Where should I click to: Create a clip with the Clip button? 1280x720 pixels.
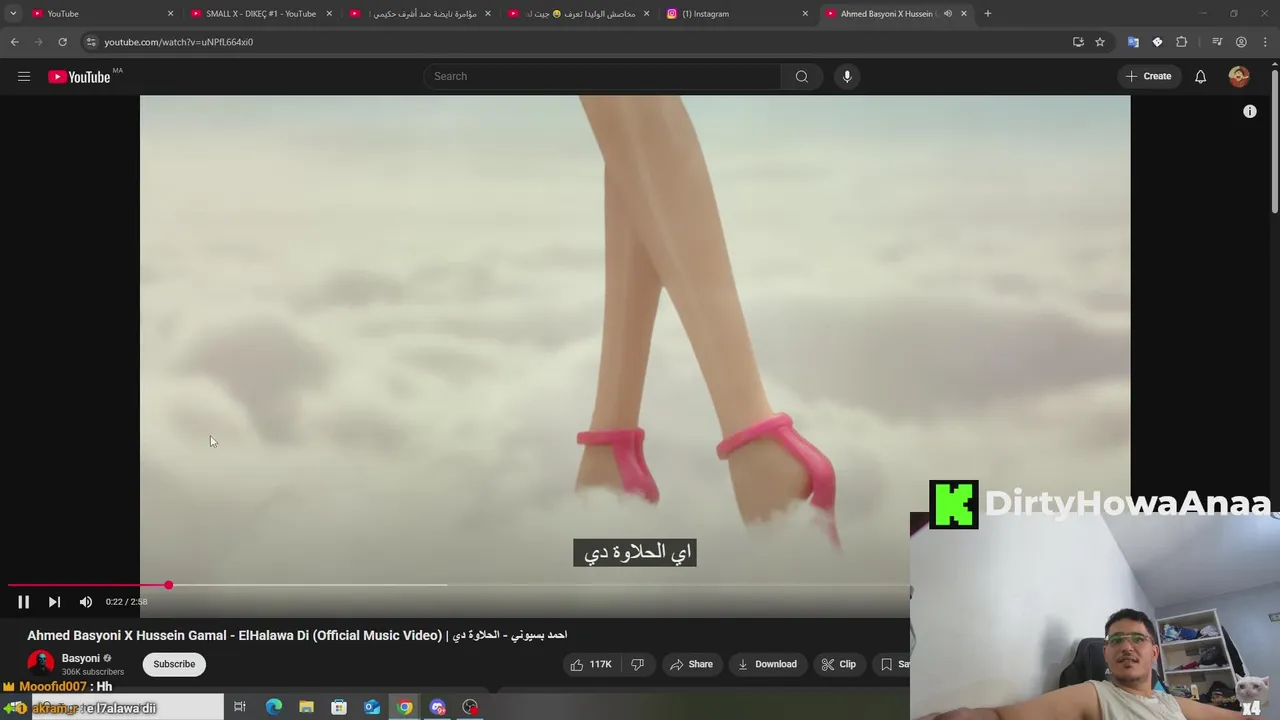click(x=838, y=664)
